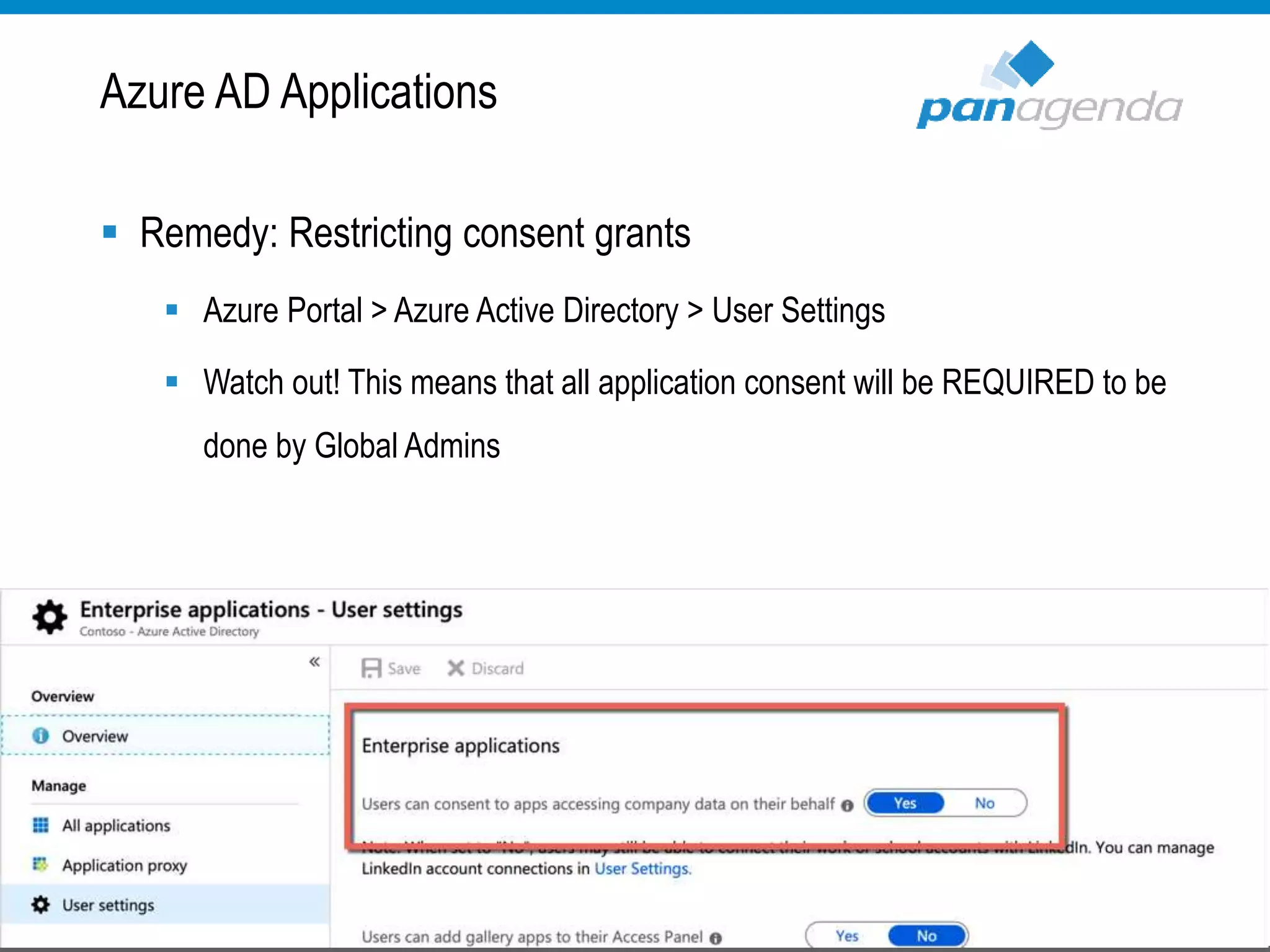Screen dimensions: 1270x952
Task: Click 'Remedy: Restricting consent grants' bullet
Action: (415, 233)
